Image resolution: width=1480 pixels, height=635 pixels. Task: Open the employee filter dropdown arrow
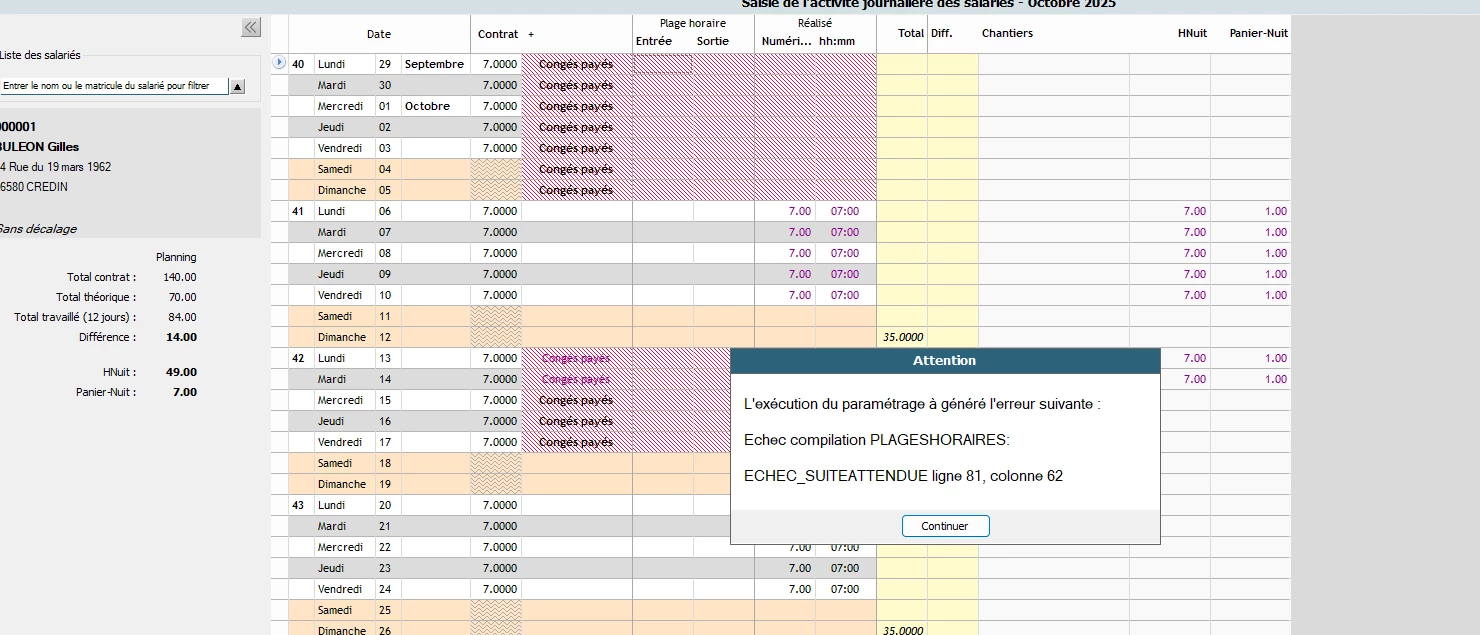[x=237, y=86]
